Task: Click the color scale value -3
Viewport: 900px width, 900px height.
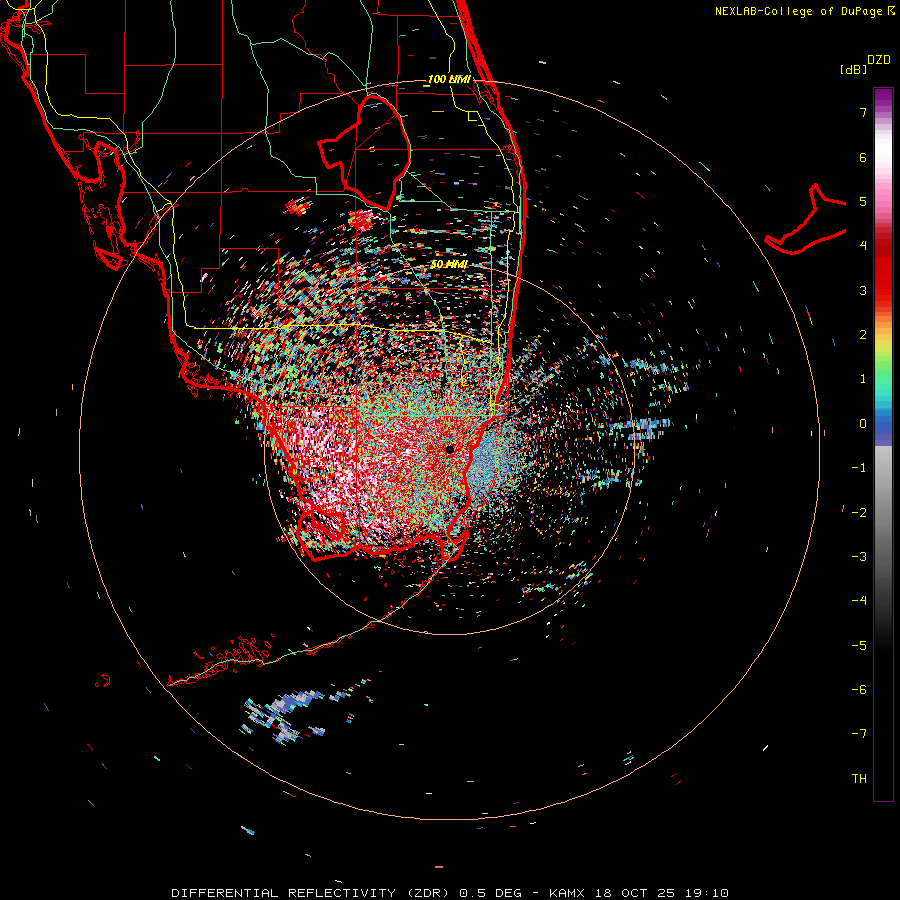Action: (x=859, y=557)
